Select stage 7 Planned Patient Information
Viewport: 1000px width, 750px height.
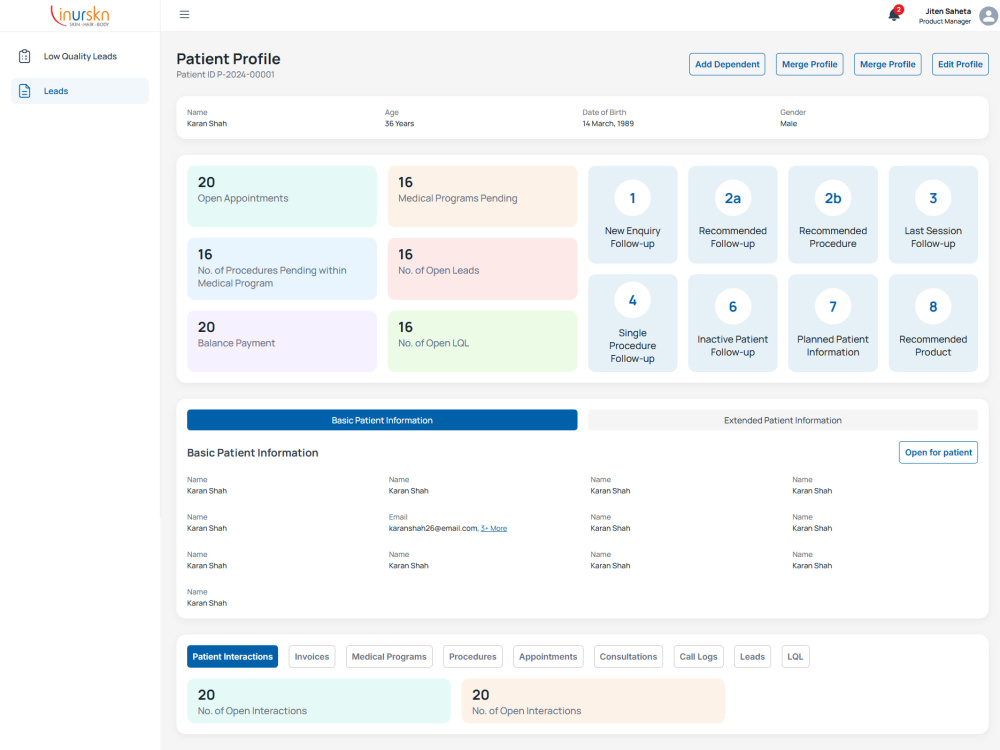tap(832, 323)
